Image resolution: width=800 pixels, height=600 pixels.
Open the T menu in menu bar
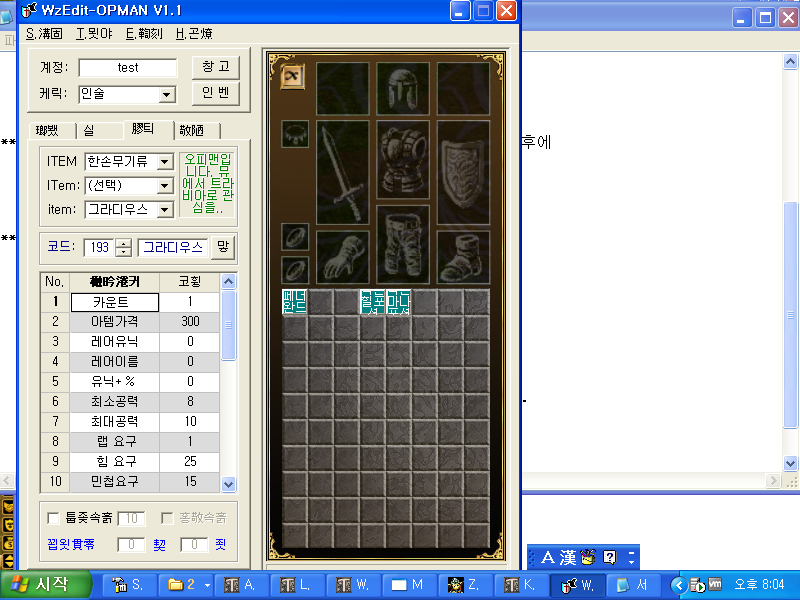(x=94, y=34)
